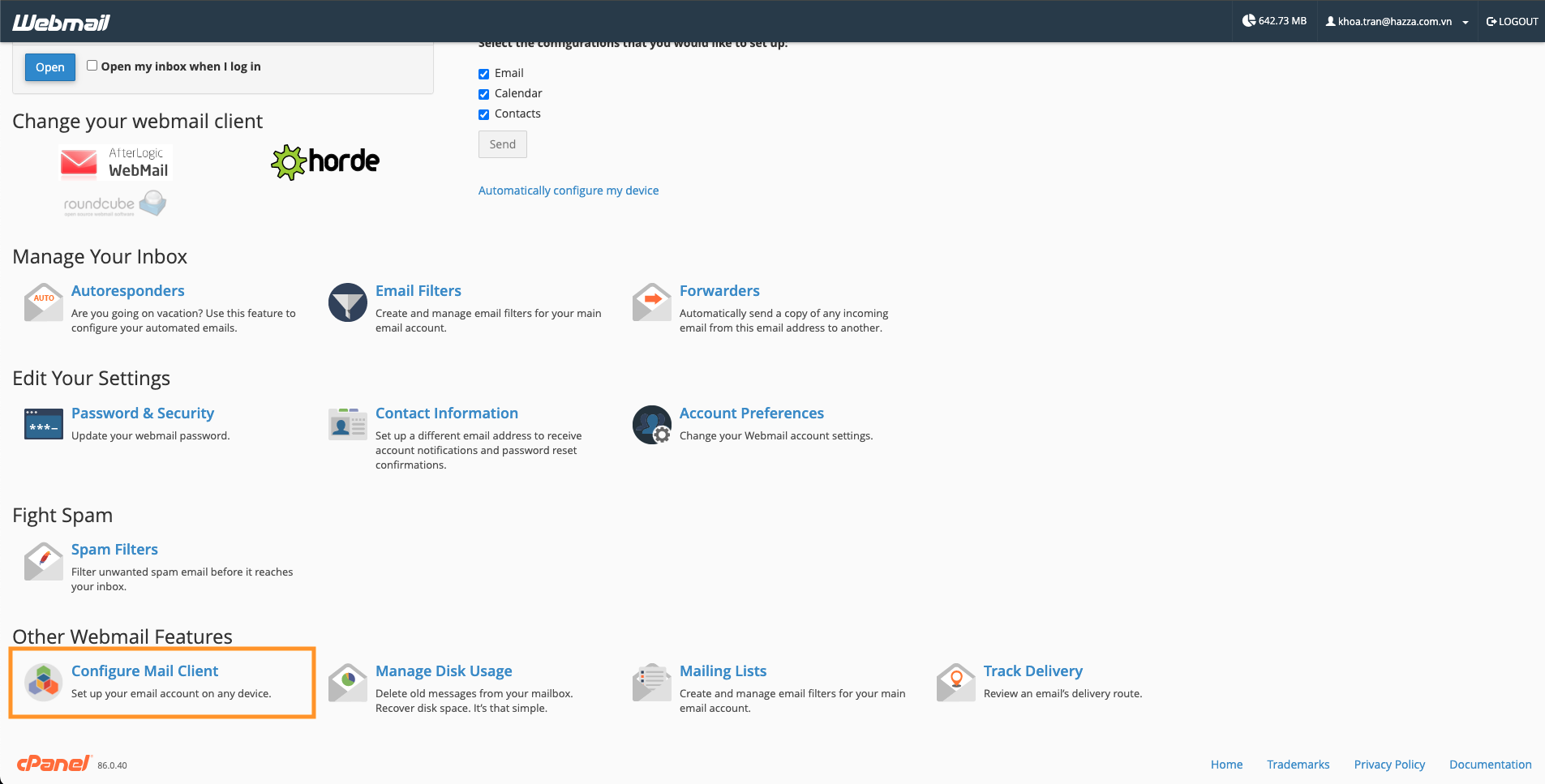Open Contact Information card icon

347,423
